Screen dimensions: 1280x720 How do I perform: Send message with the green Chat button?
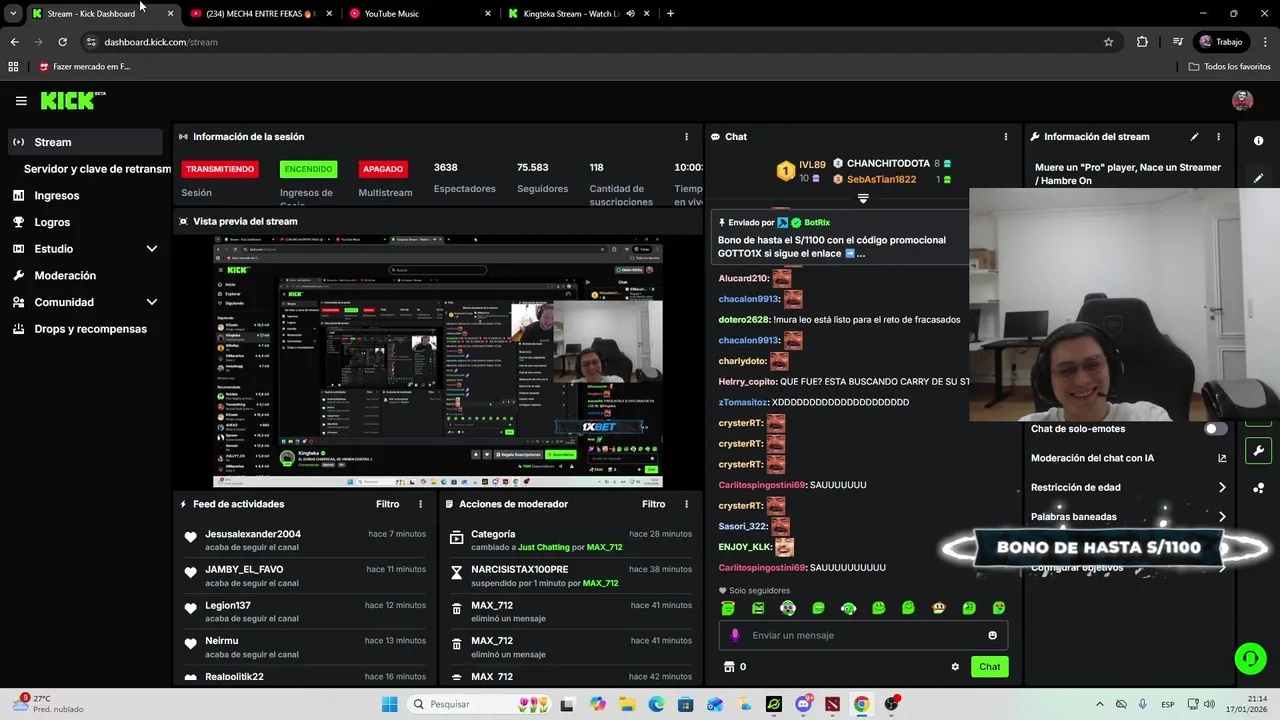point(989,667)
